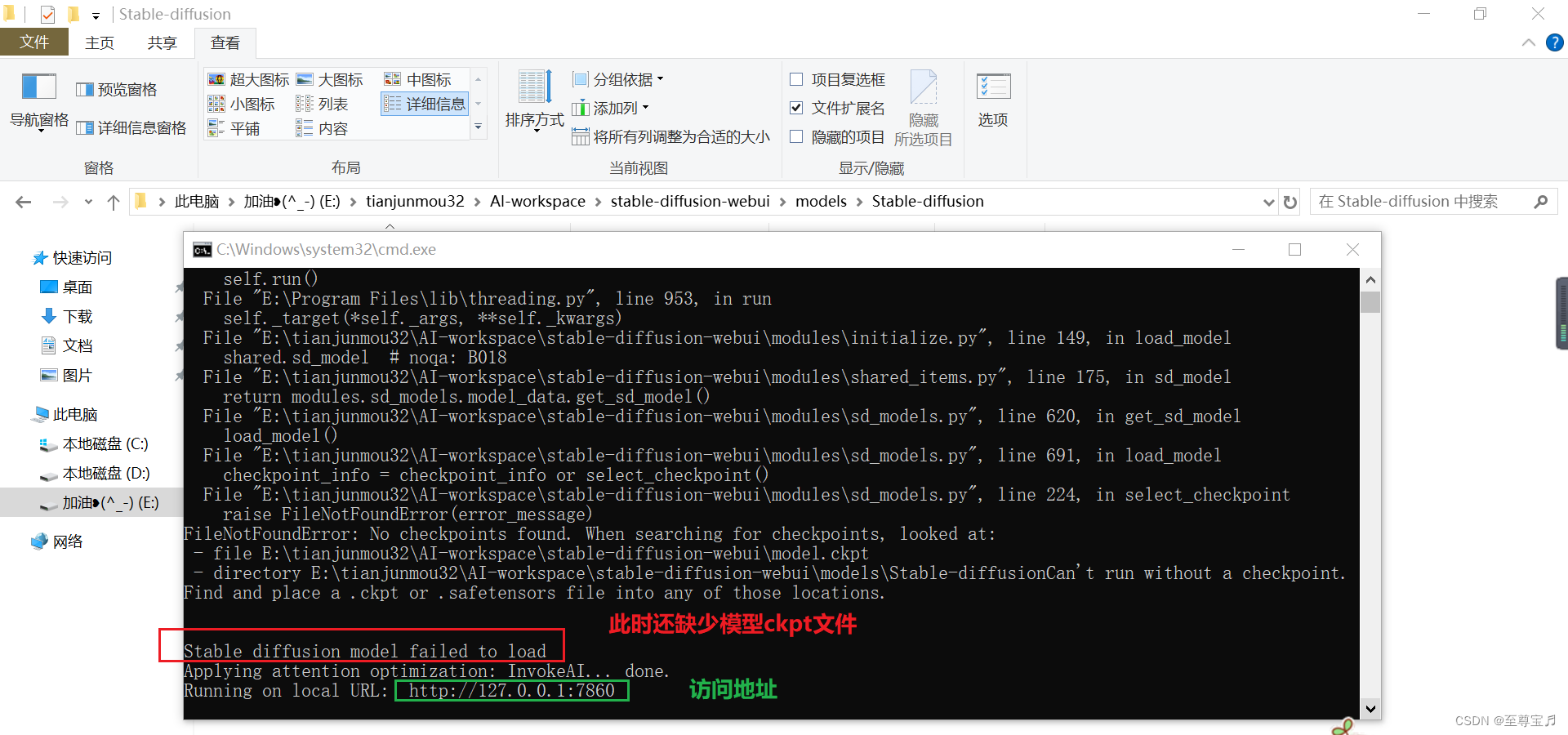
Task: Go forward with the forward arrow
Action: (60, 202)
